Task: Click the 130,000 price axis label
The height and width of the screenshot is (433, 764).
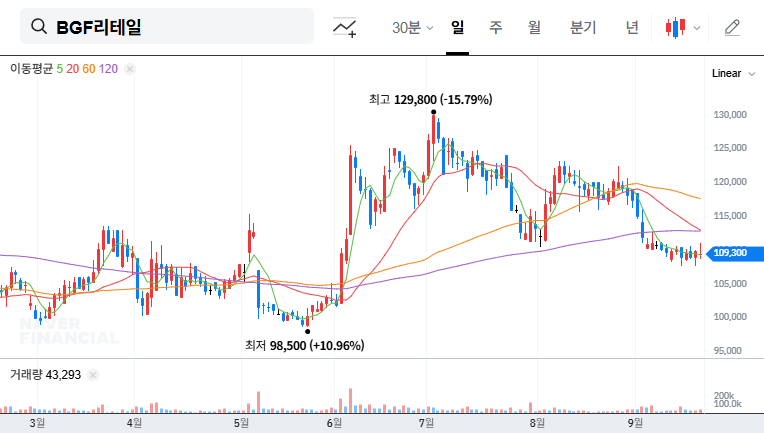Action: tap(730, 115)
